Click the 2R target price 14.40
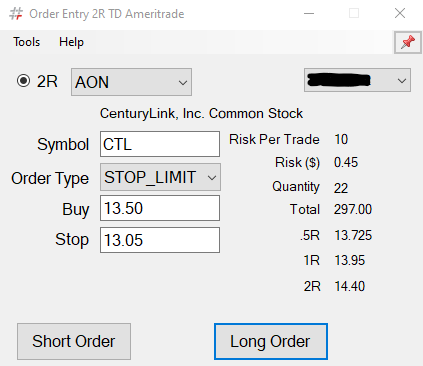This screenshot has height=366, width=423. tap(350, 286)
